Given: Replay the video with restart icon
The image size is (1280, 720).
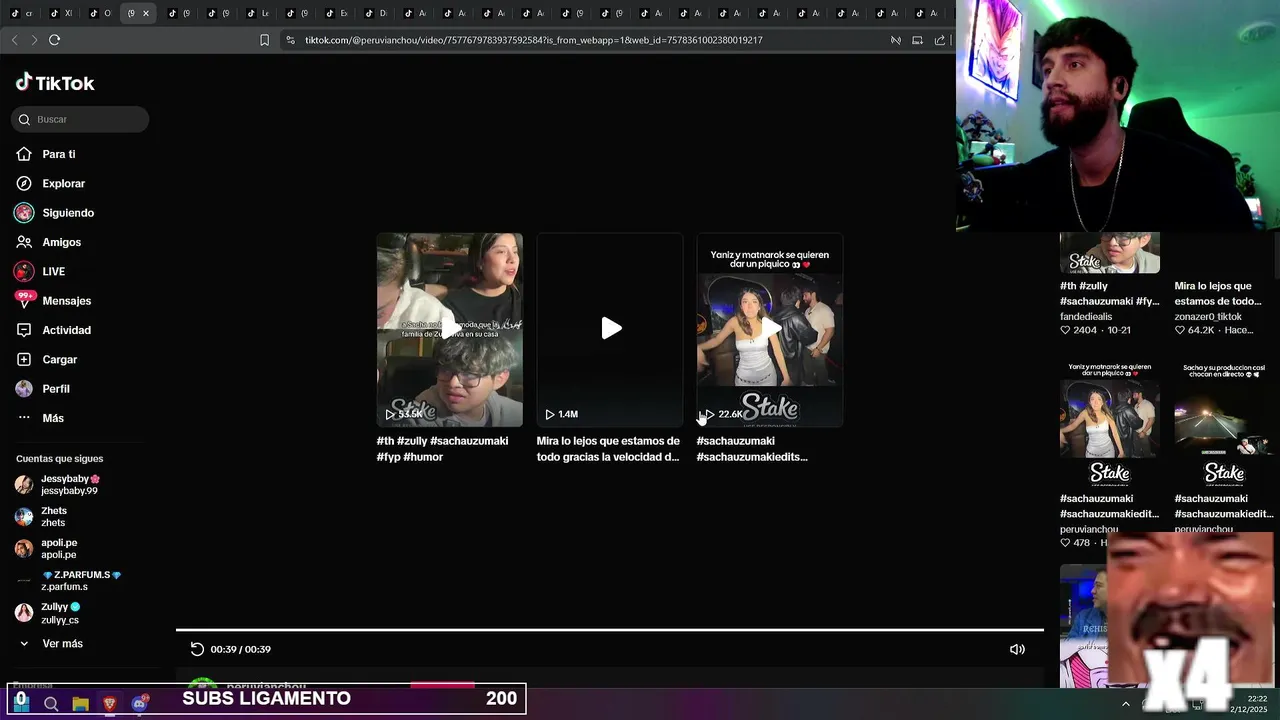Looking at the screenshot, I should (x=197, y=649).
